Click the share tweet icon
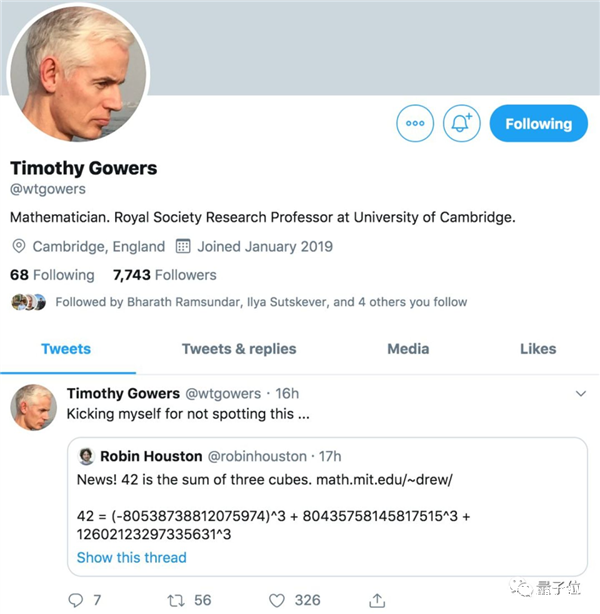 coord(376,599)
